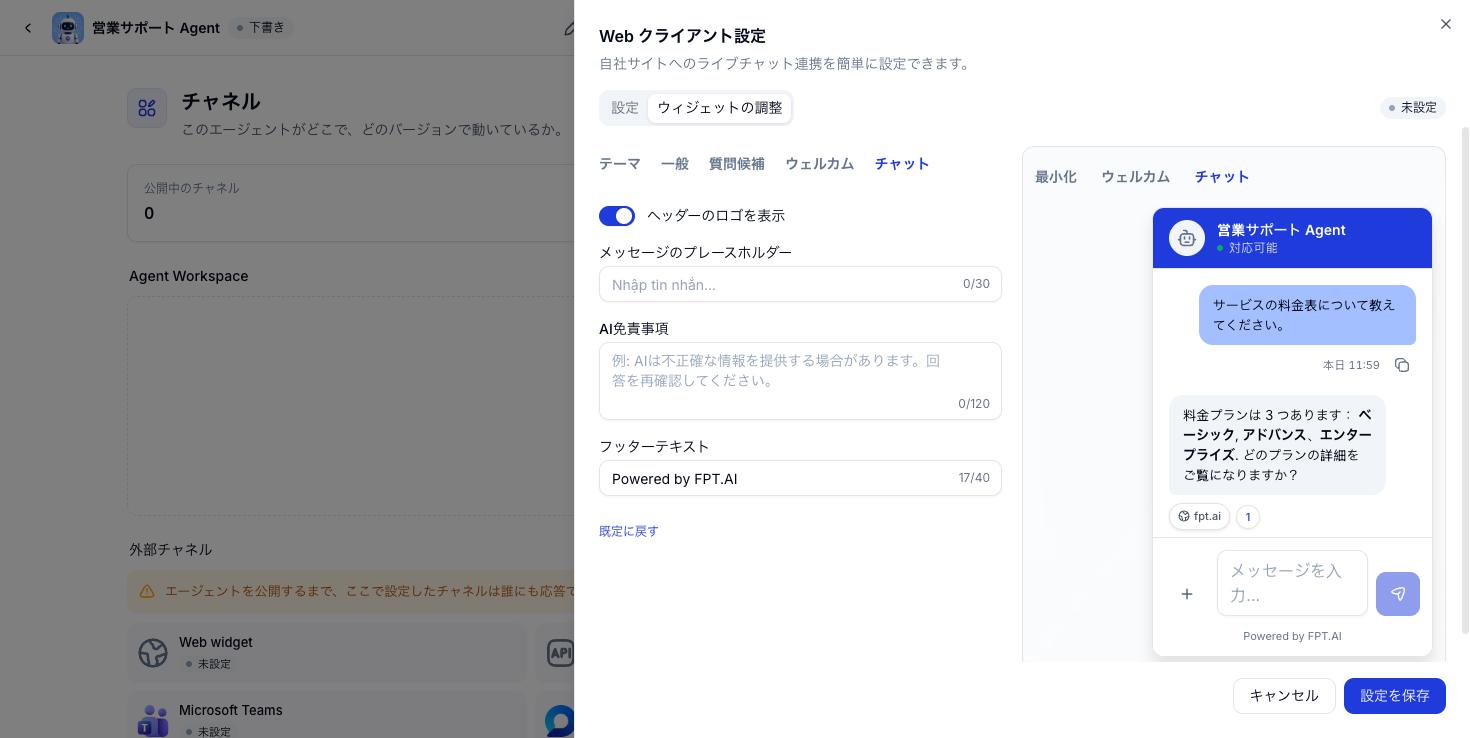Click the citation number 1 badge

[1247, 516]
